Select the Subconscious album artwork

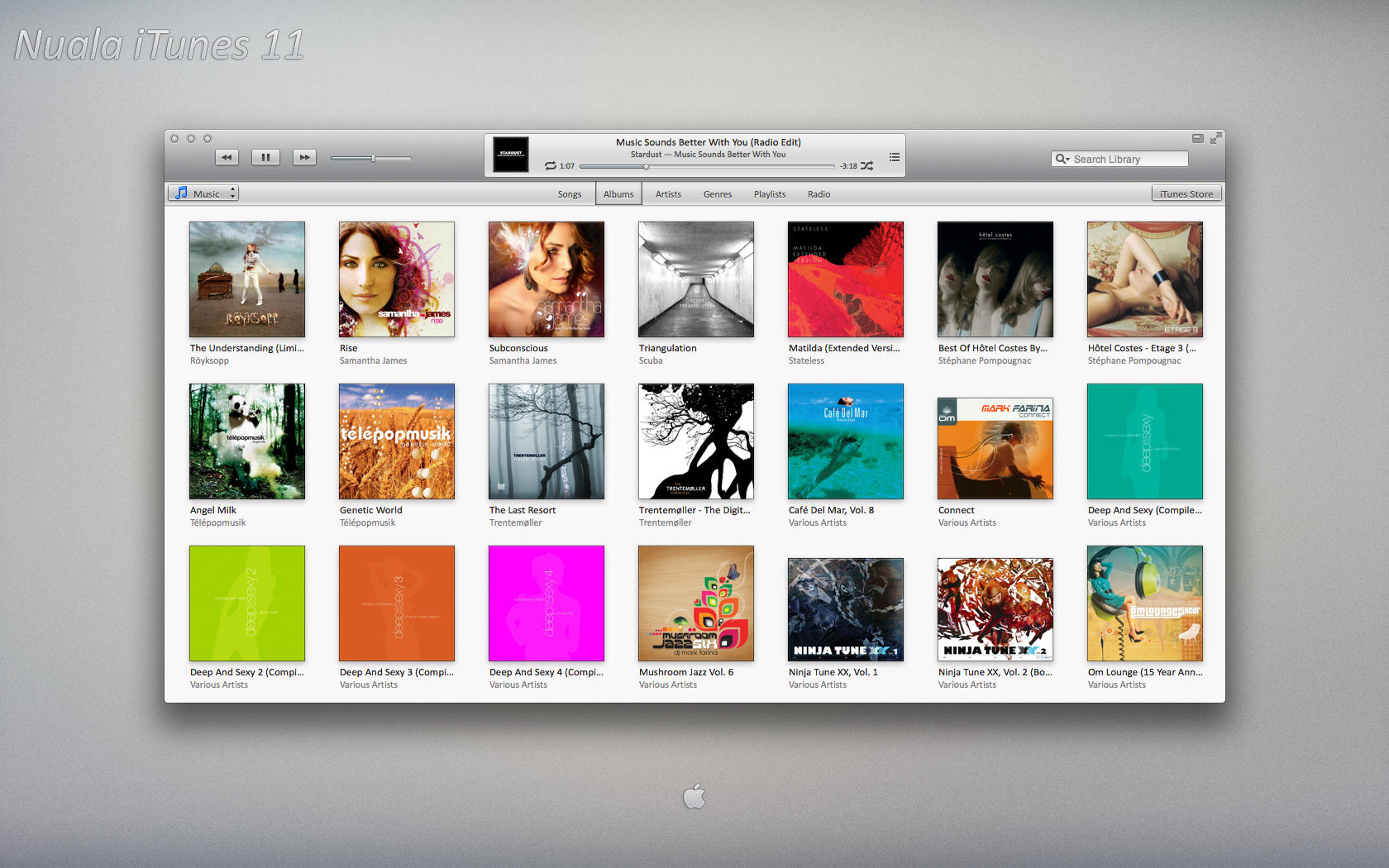tap(547, 279)
